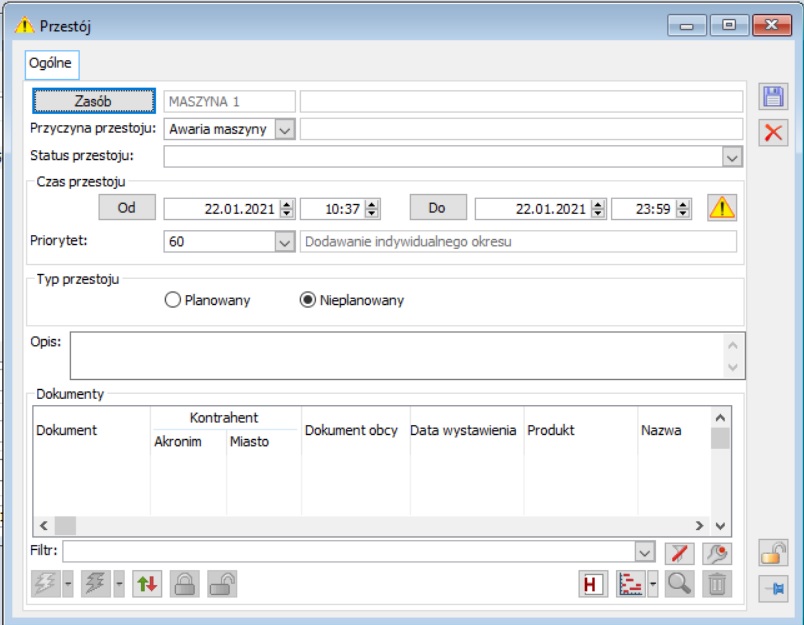Focus the Filtr input field
The height and width of the screenshot is (625, 804).
[349, 553]
